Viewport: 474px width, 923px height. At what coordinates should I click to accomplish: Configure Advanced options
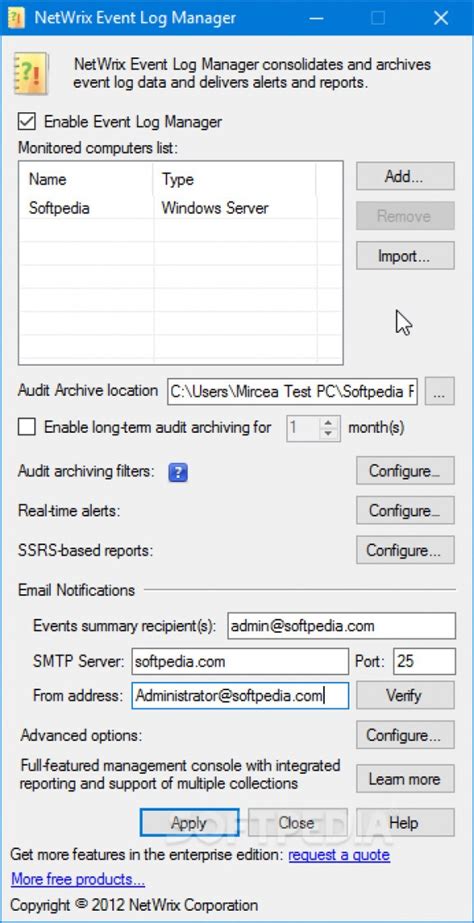[x=405, y=735]
